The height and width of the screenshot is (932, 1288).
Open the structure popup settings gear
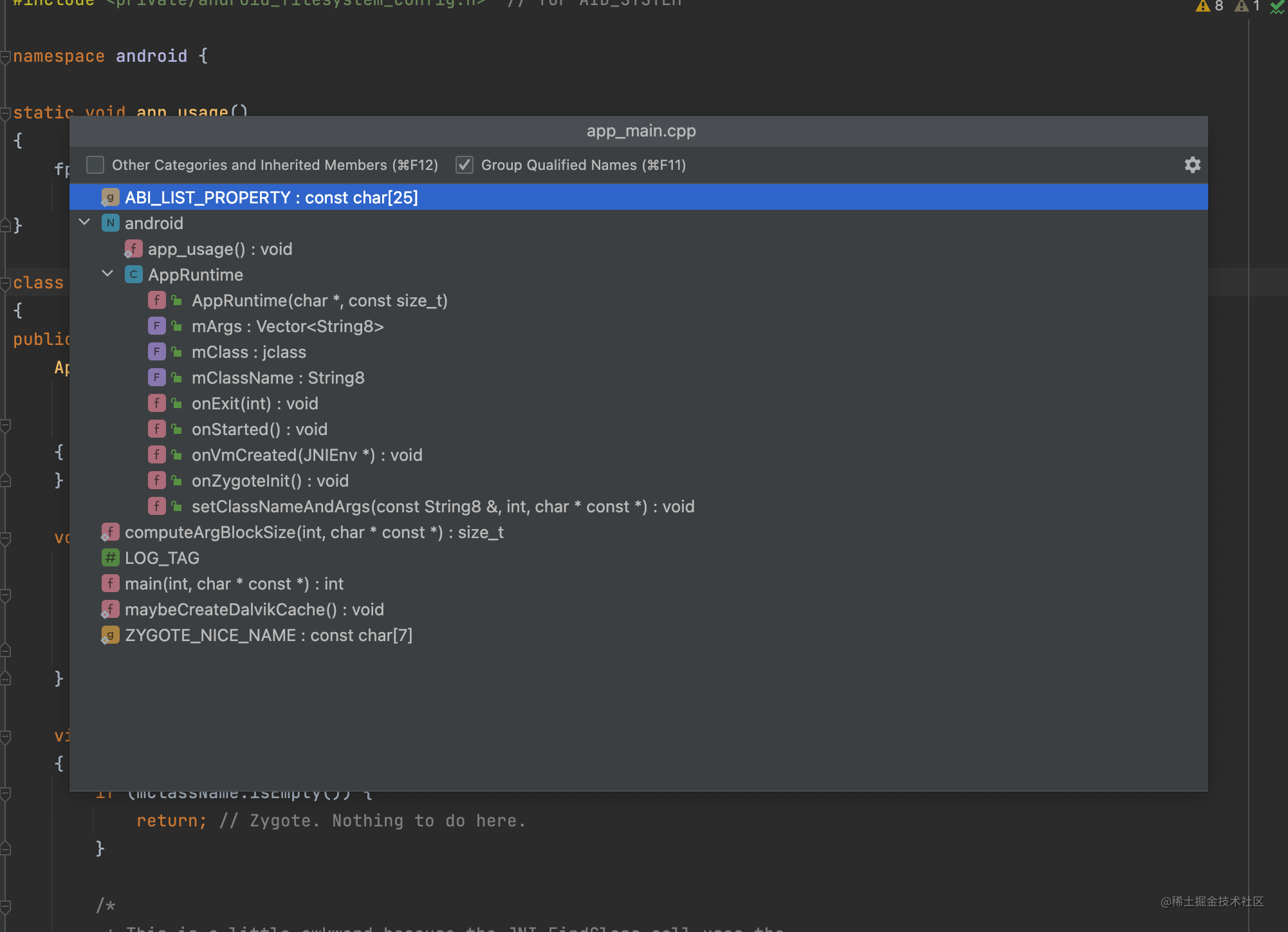tap(1192, 165)
